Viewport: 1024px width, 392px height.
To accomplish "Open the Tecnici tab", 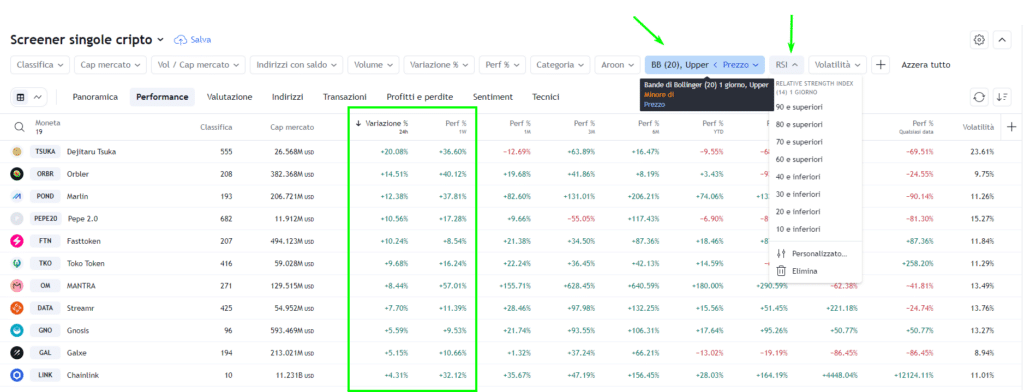I will click(546, 97).
